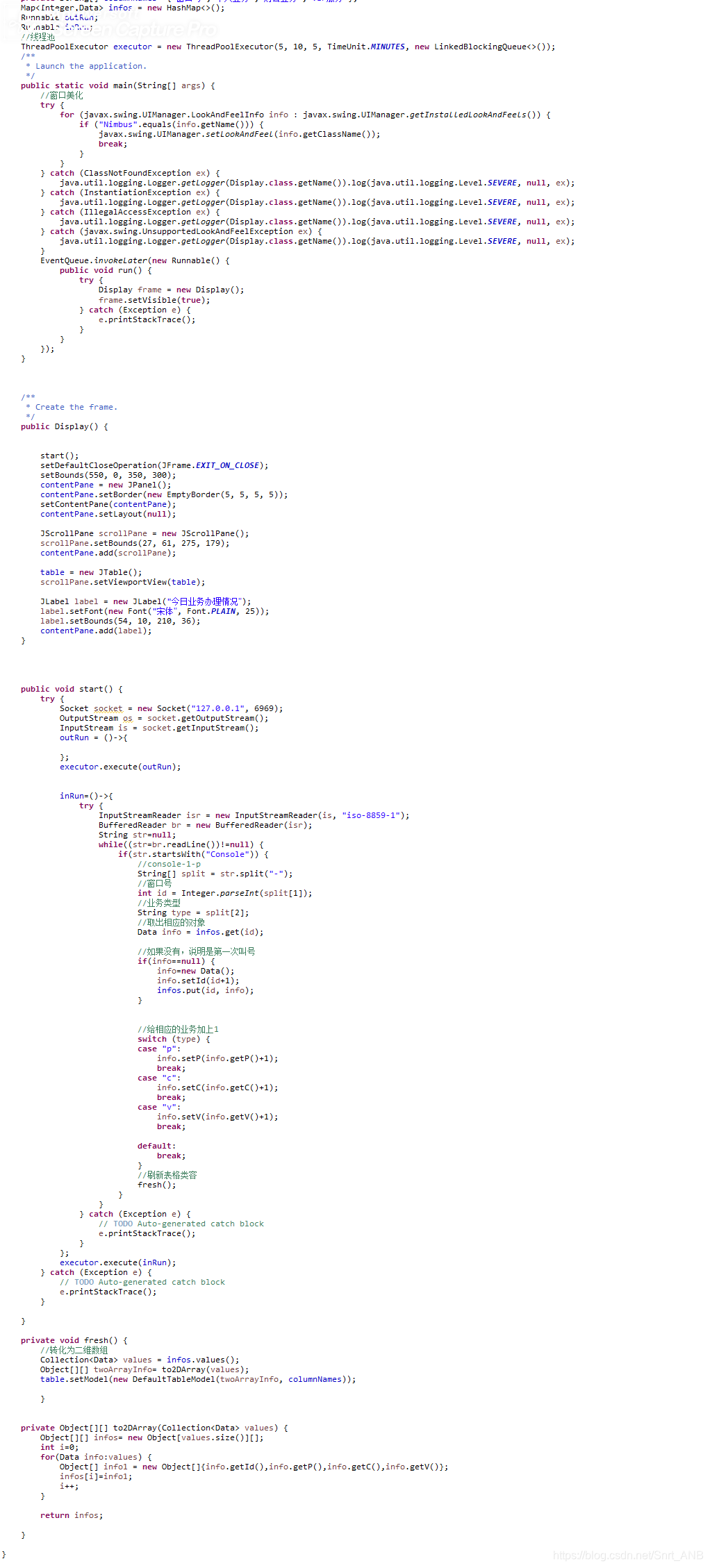The height and width of the screenshot is (1568, 710).
Task: Click the 'return infos;' line
Action: coord(72,1515)
